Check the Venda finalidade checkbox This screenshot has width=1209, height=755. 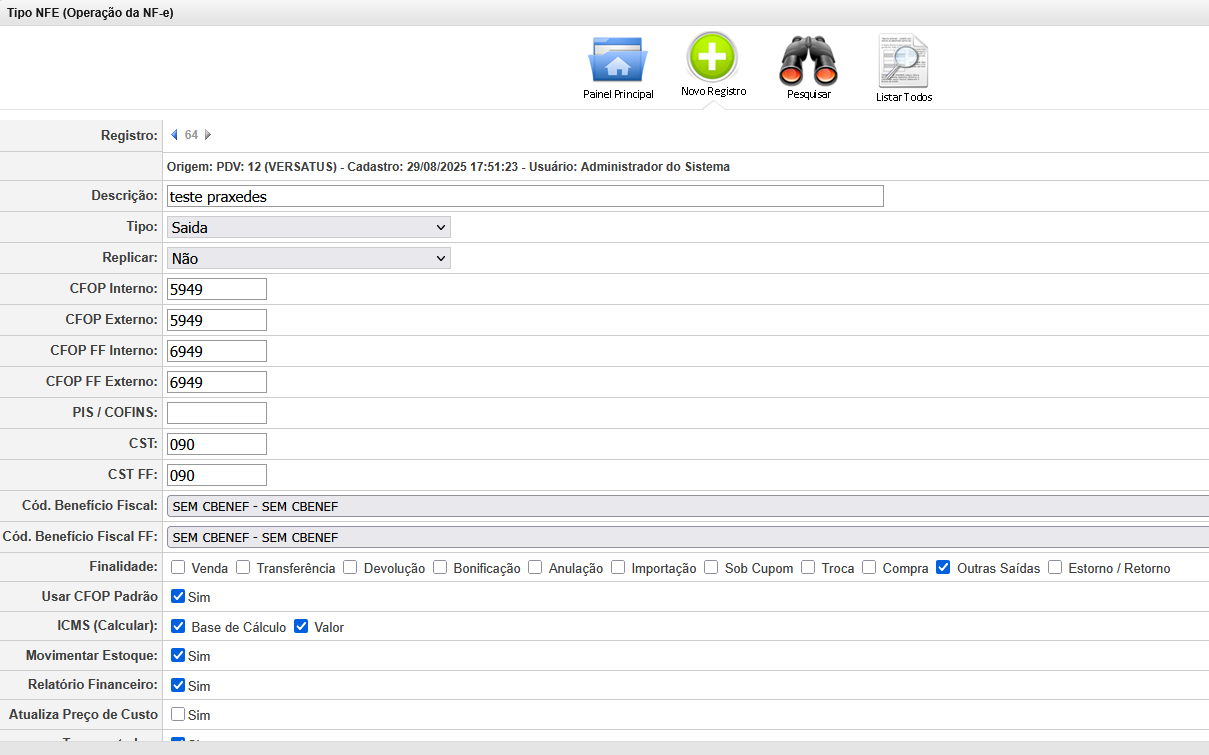(178, 568)
